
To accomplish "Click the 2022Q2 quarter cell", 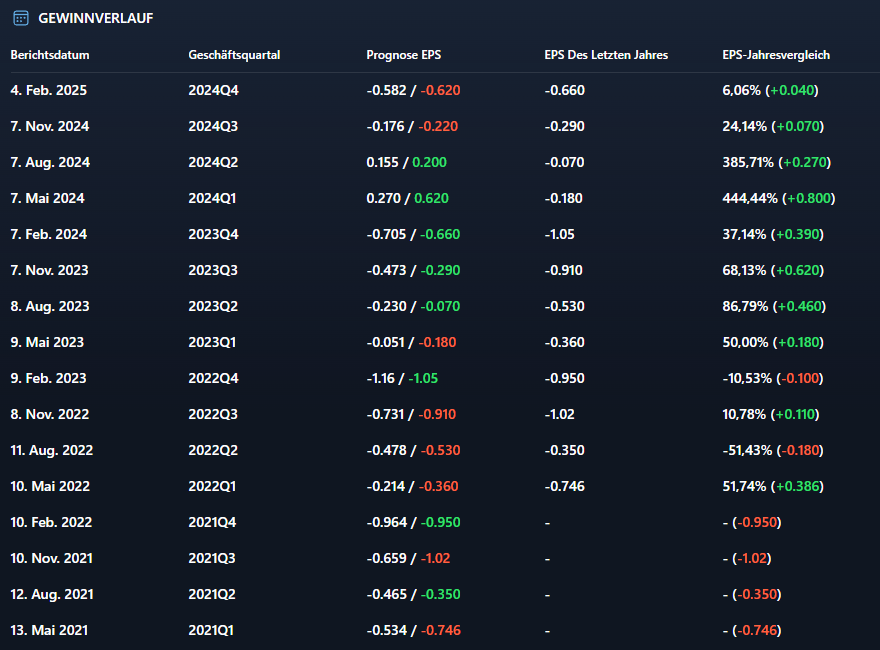I will [214, 450].
